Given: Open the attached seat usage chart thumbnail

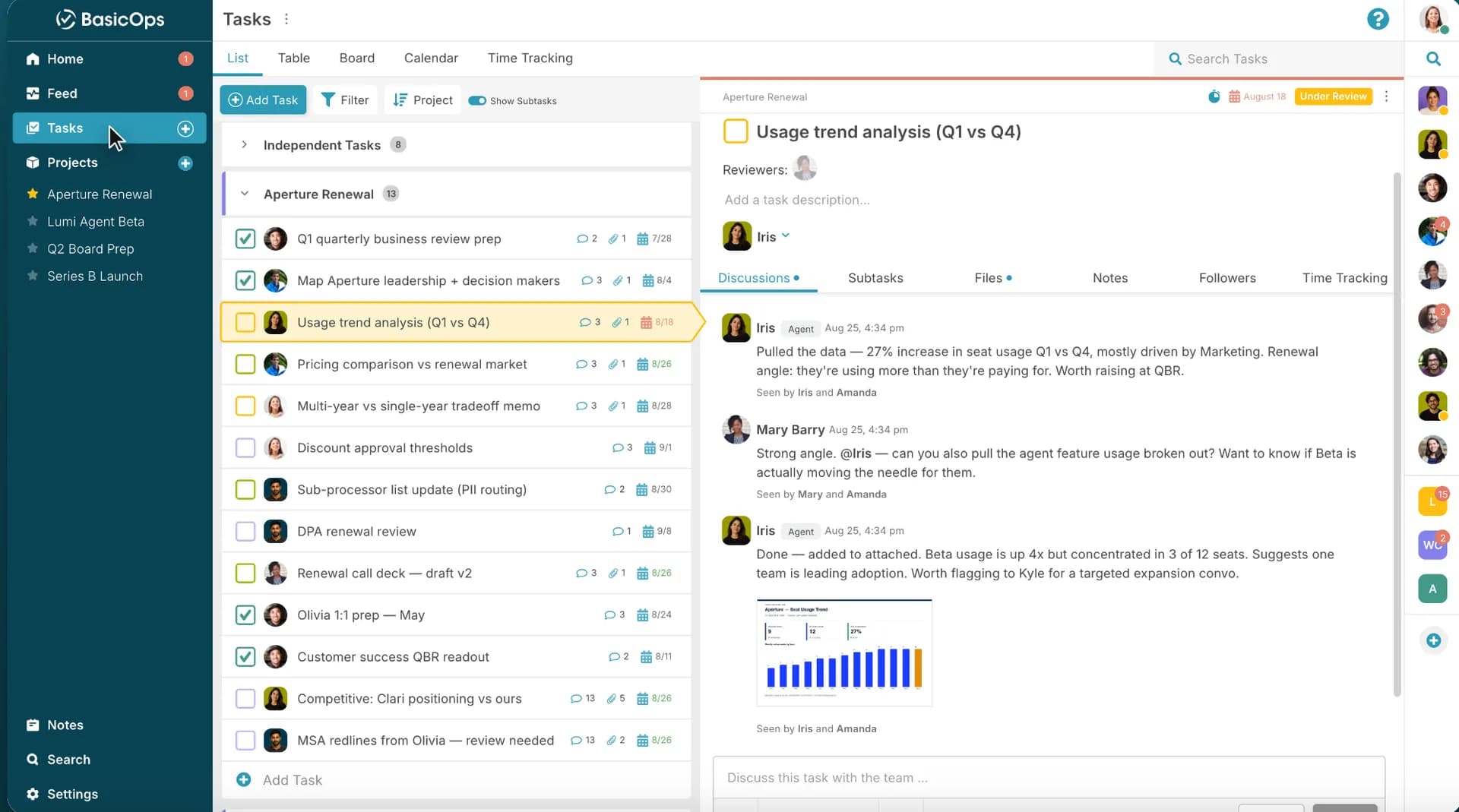Looking at the screenshot, I should pyautogui.click(x=843, y=652).
